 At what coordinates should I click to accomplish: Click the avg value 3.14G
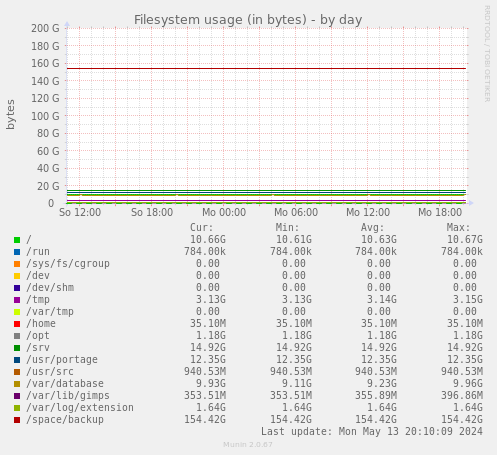tap(382, 299)
